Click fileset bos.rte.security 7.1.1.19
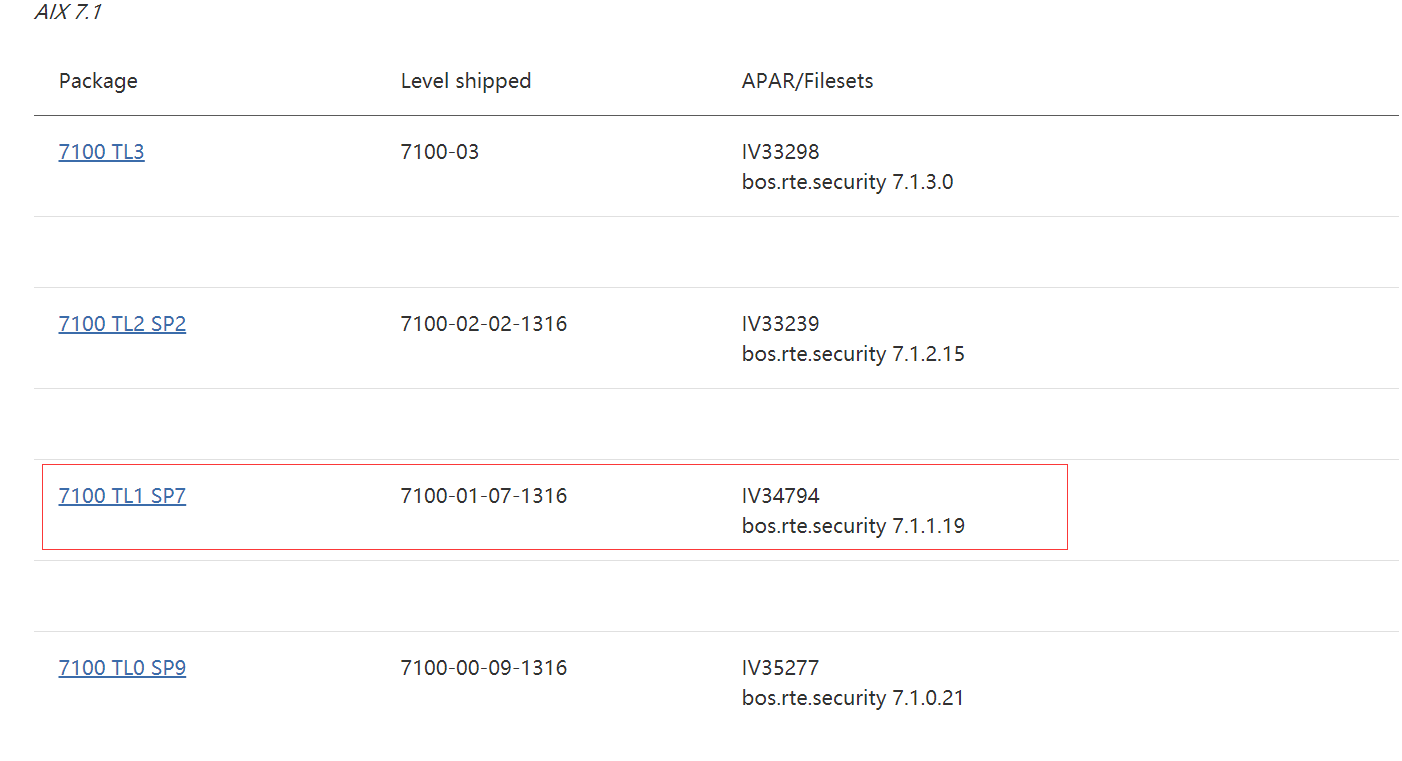 [x=852, y=526]
